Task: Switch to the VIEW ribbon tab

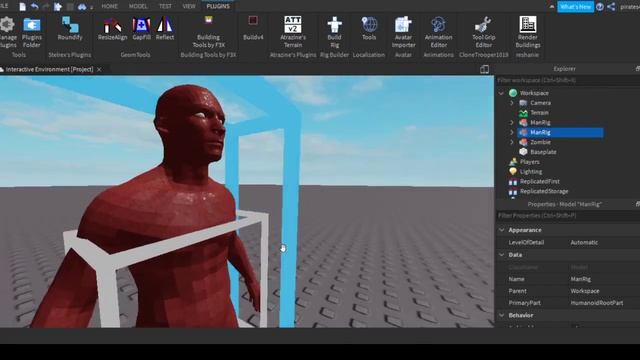Action: 189,7
